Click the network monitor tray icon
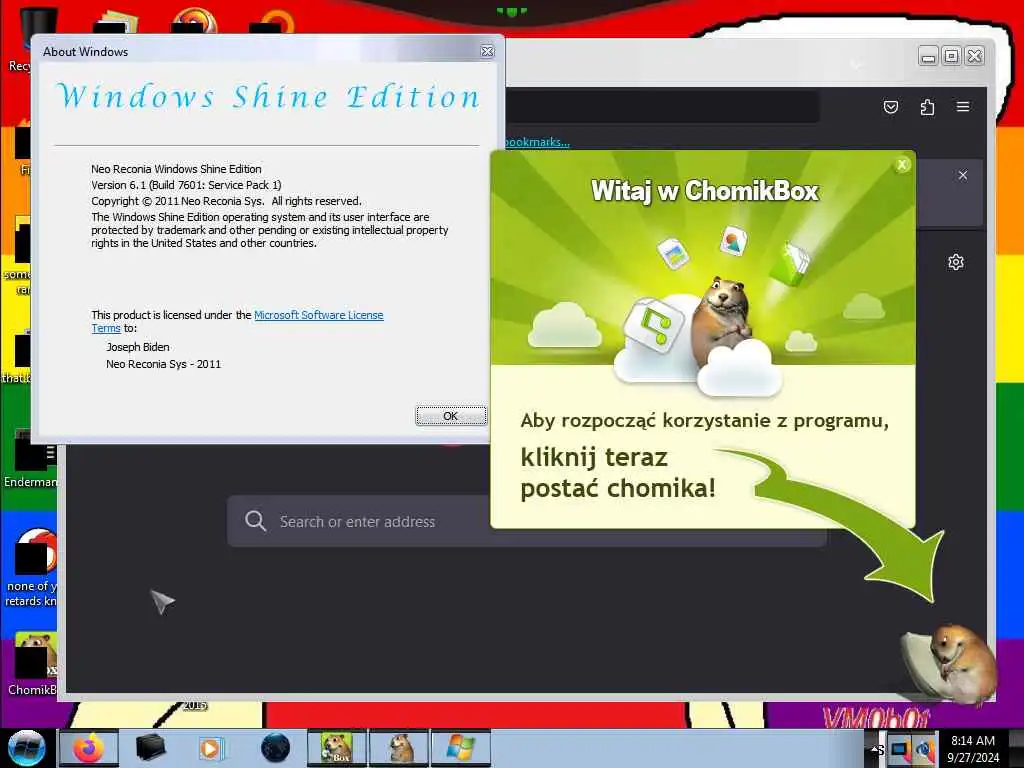The height and width of the screenshot is (768, 1024). 901,749
